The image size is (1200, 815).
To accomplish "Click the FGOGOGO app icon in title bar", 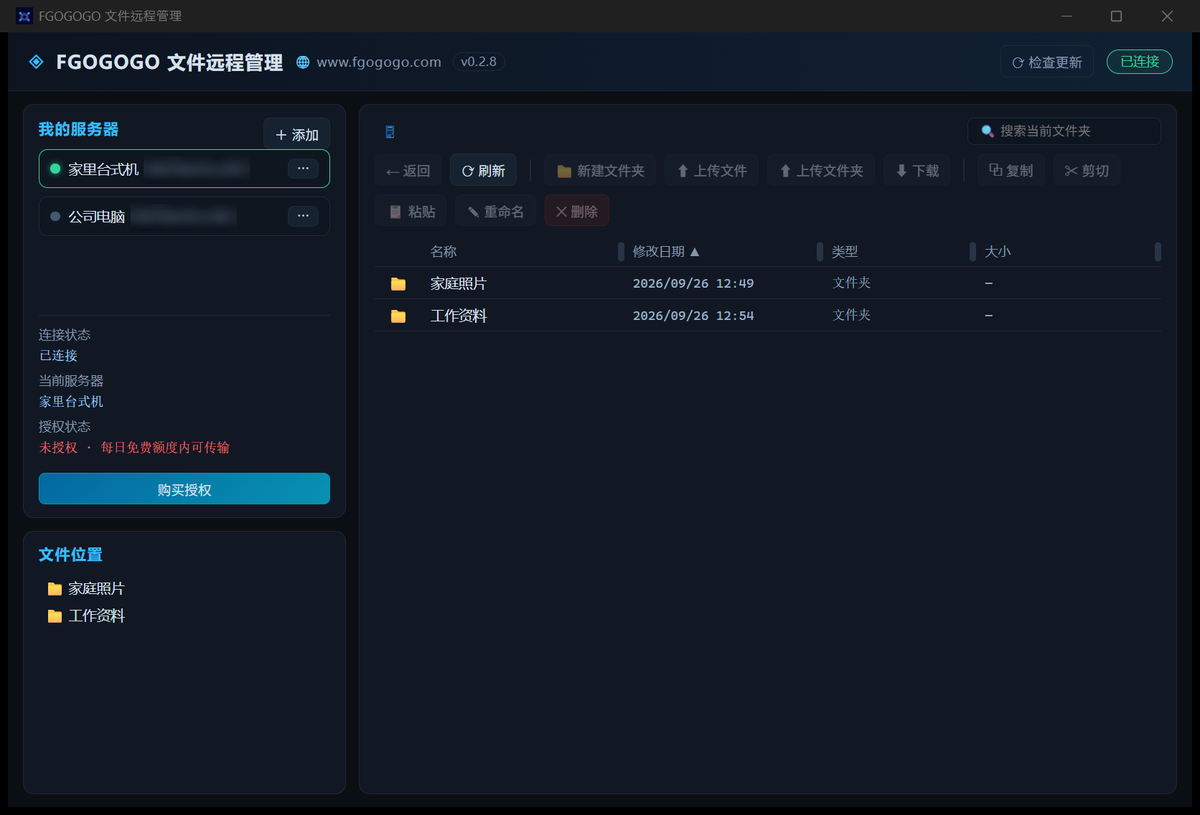I will [x=24, y=16].
